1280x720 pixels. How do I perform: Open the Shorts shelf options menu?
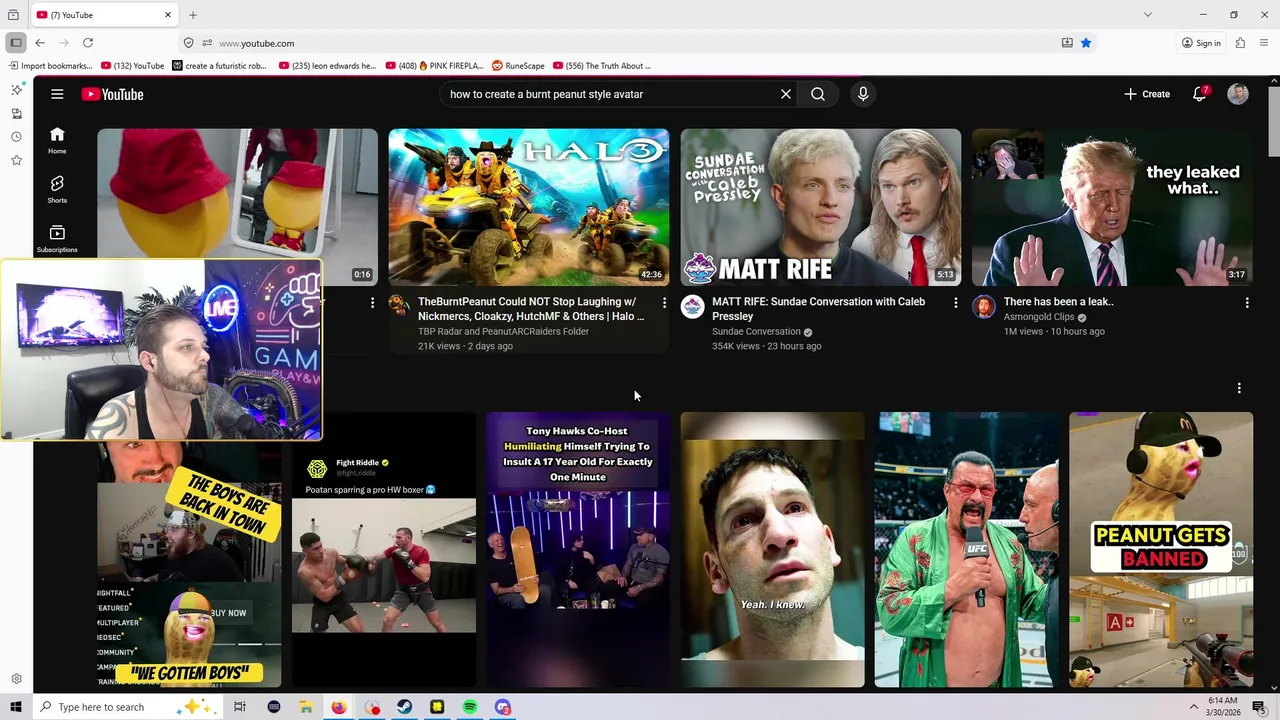1239,388
